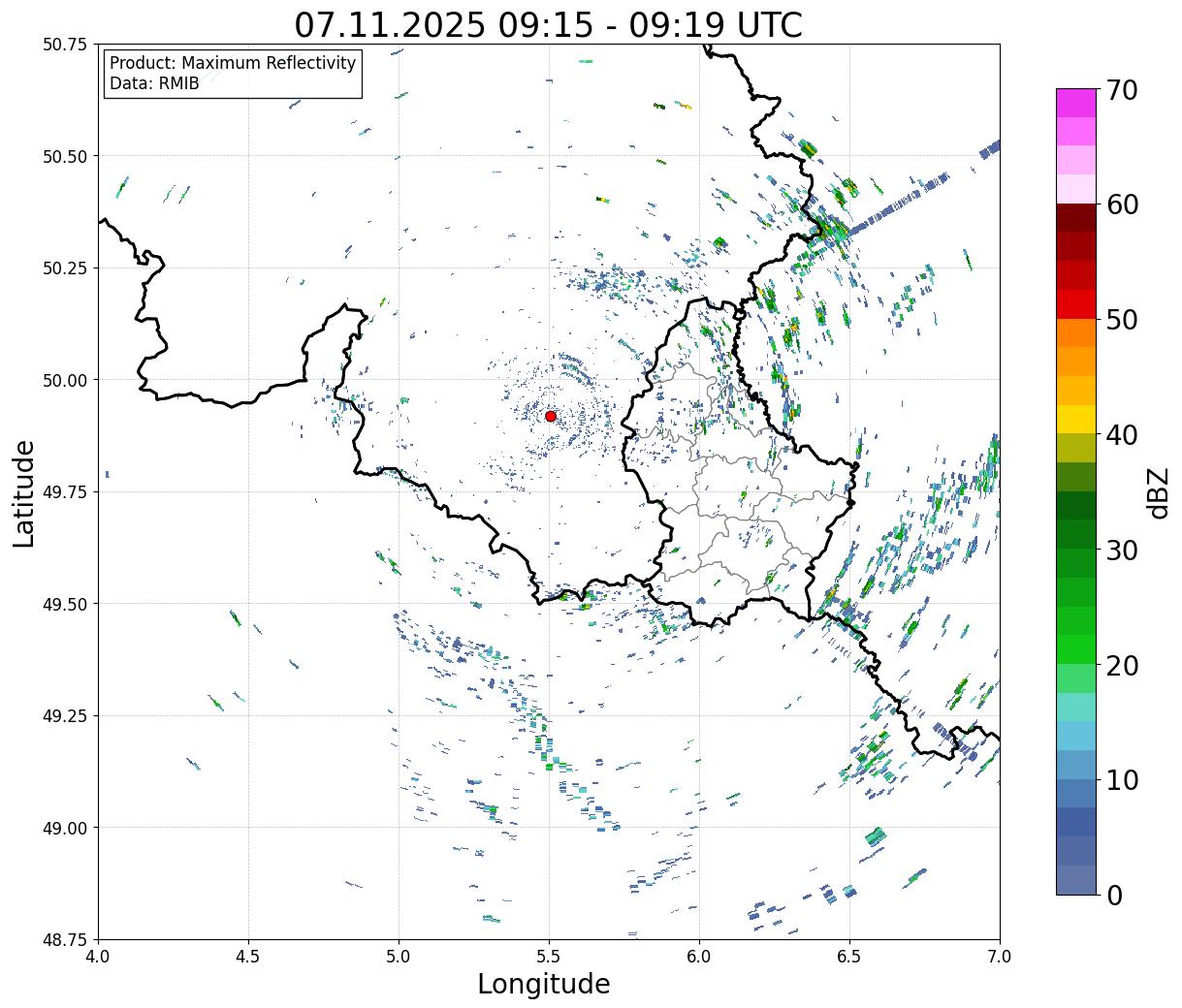Click the bright green colorbar segment above 20
Viewport: 1182px width, 1008px height.
click(1076, 649)
